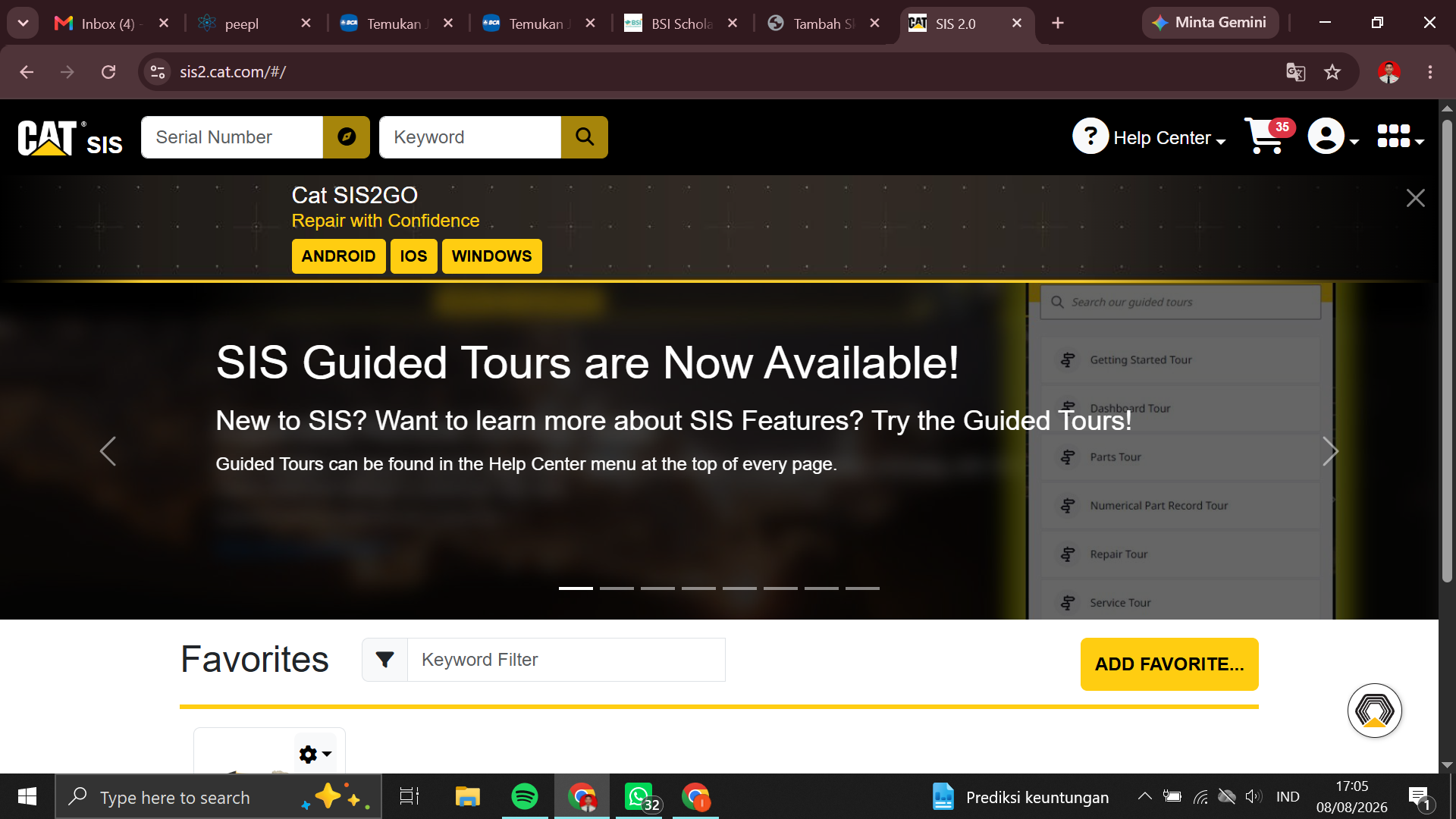This screenshot has height=819, width=1456.
Task: Click the Minta Gemini button
Action: click(x=1210, y=23)
